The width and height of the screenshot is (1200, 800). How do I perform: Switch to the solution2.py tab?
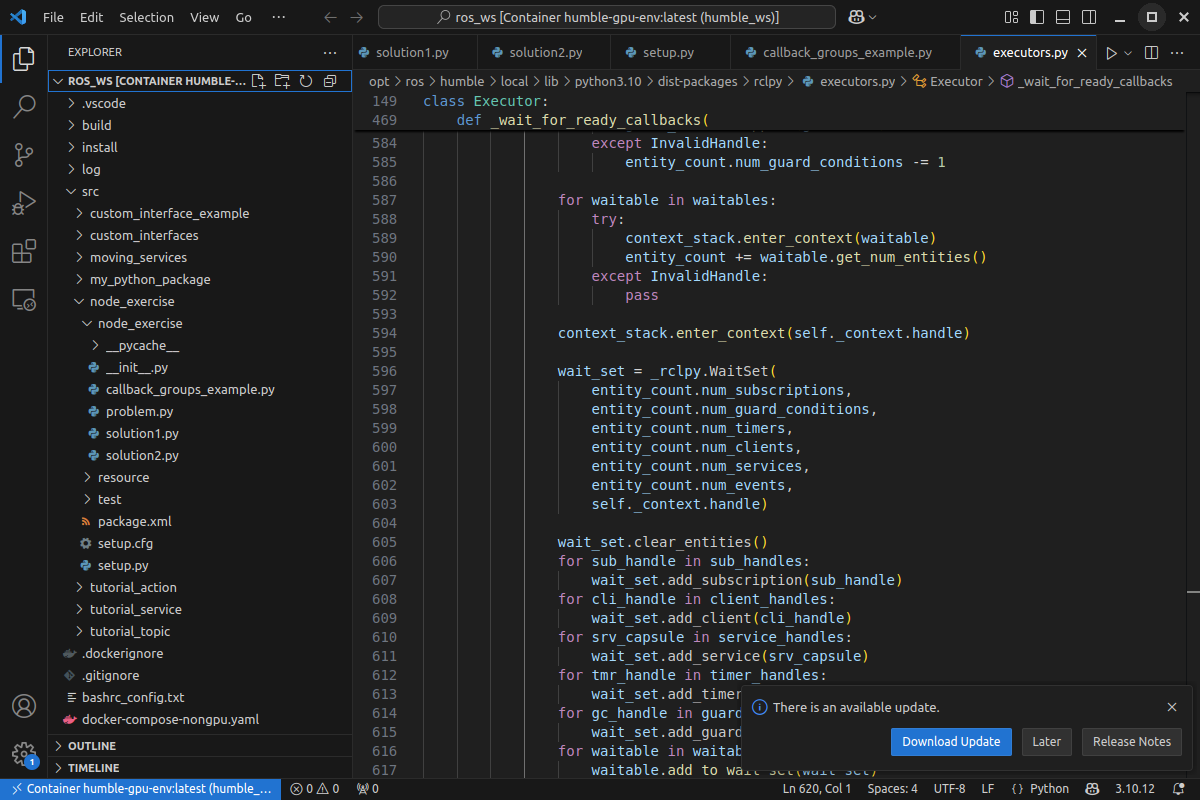pos(545,53)
